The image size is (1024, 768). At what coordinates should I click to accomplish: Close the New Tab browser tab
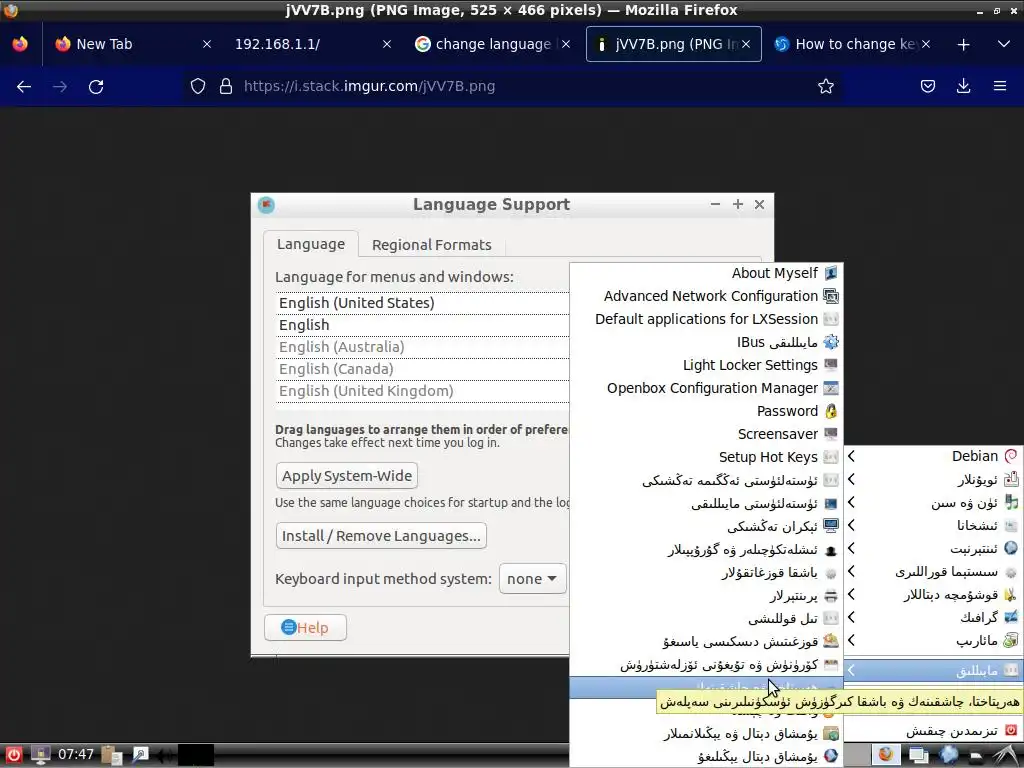(x=207, y=44)
